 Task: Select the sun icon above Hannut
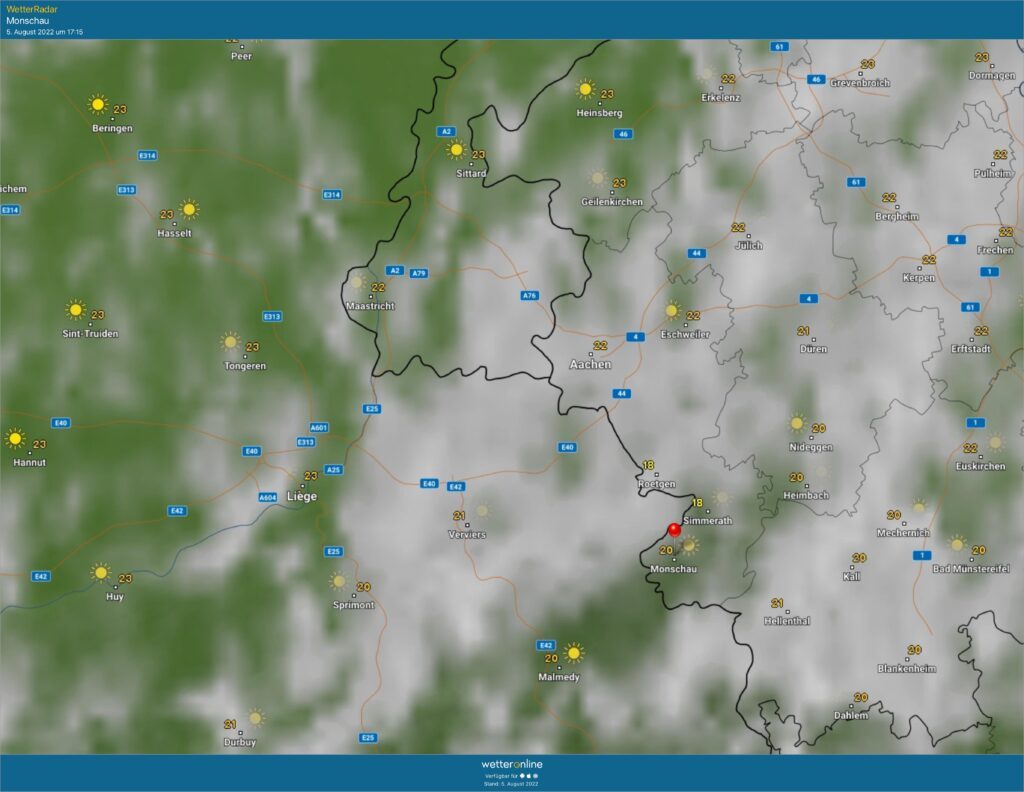(14, 438)
